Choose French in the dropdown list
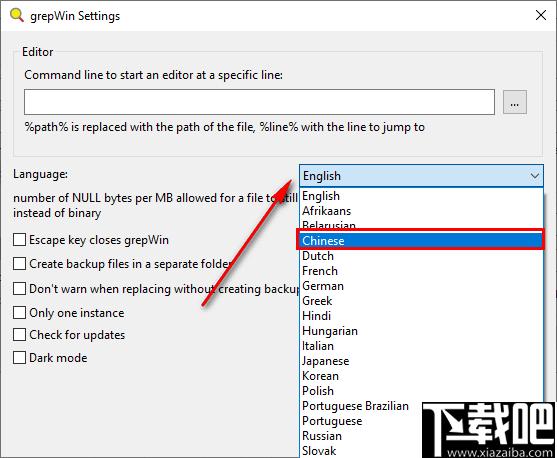Image resolution: width=557 pixels, height=458 pixels. pyautogui.click(x=421, y=271)
